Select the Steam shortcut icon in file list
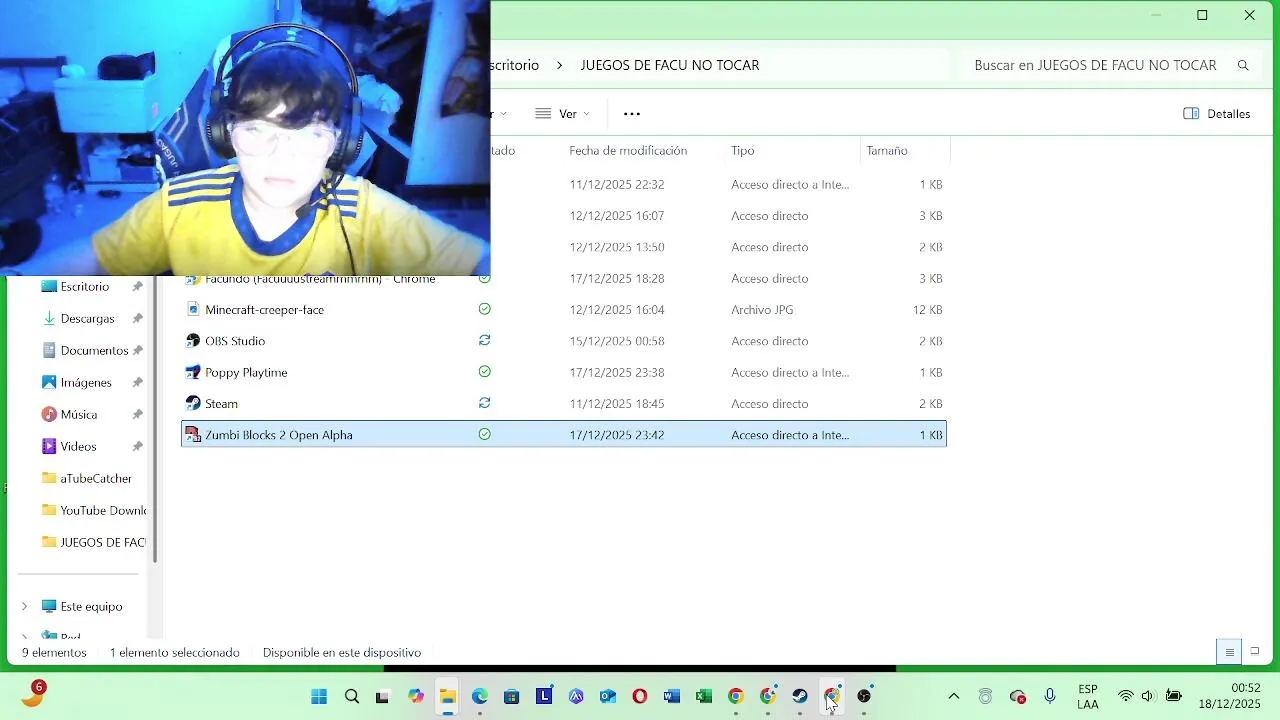The height and width of the screenshot is (720, 1280). coord(193,404)
